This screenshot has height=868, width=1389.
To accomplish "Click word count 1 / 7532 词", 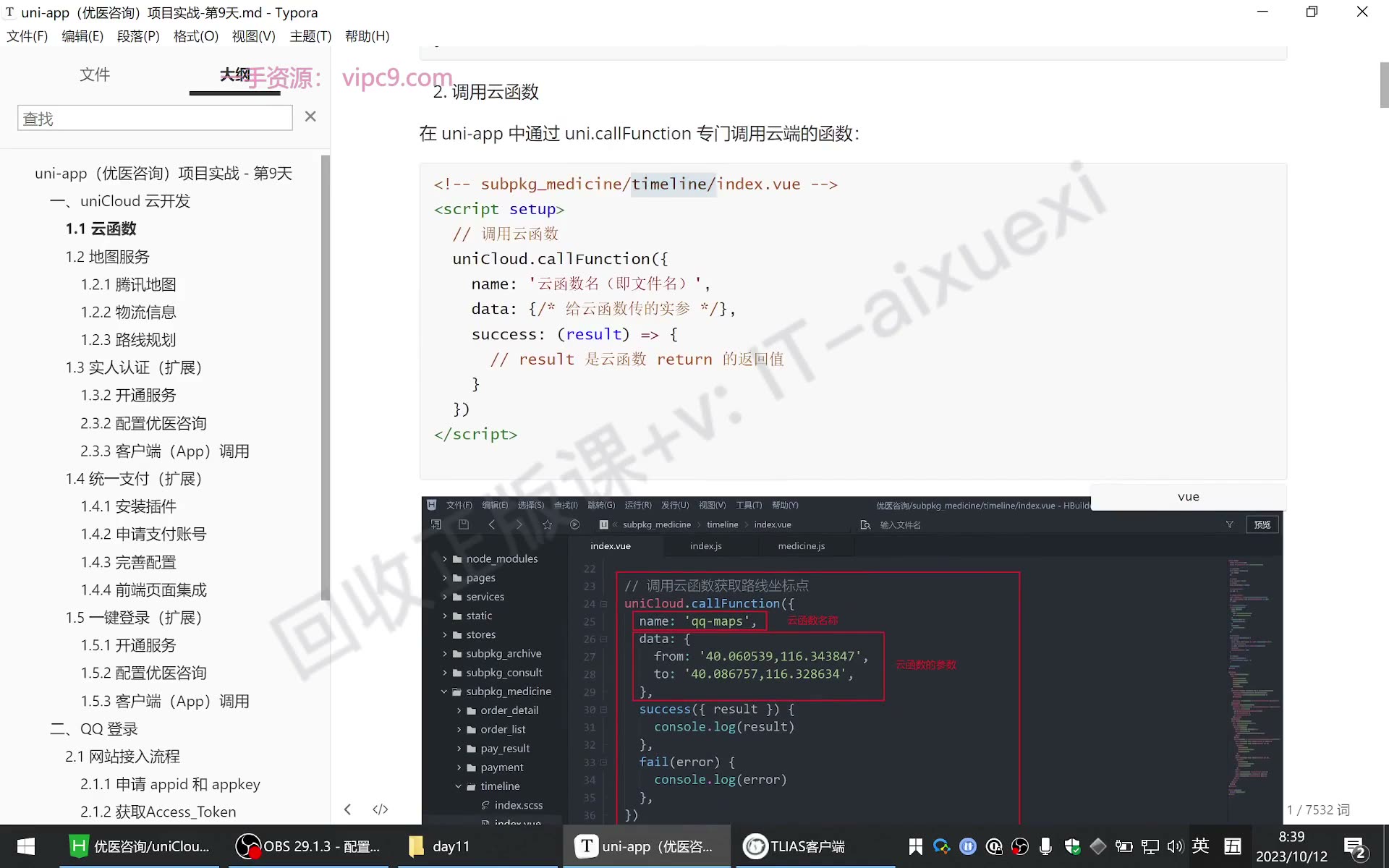I will point(1318,809).
